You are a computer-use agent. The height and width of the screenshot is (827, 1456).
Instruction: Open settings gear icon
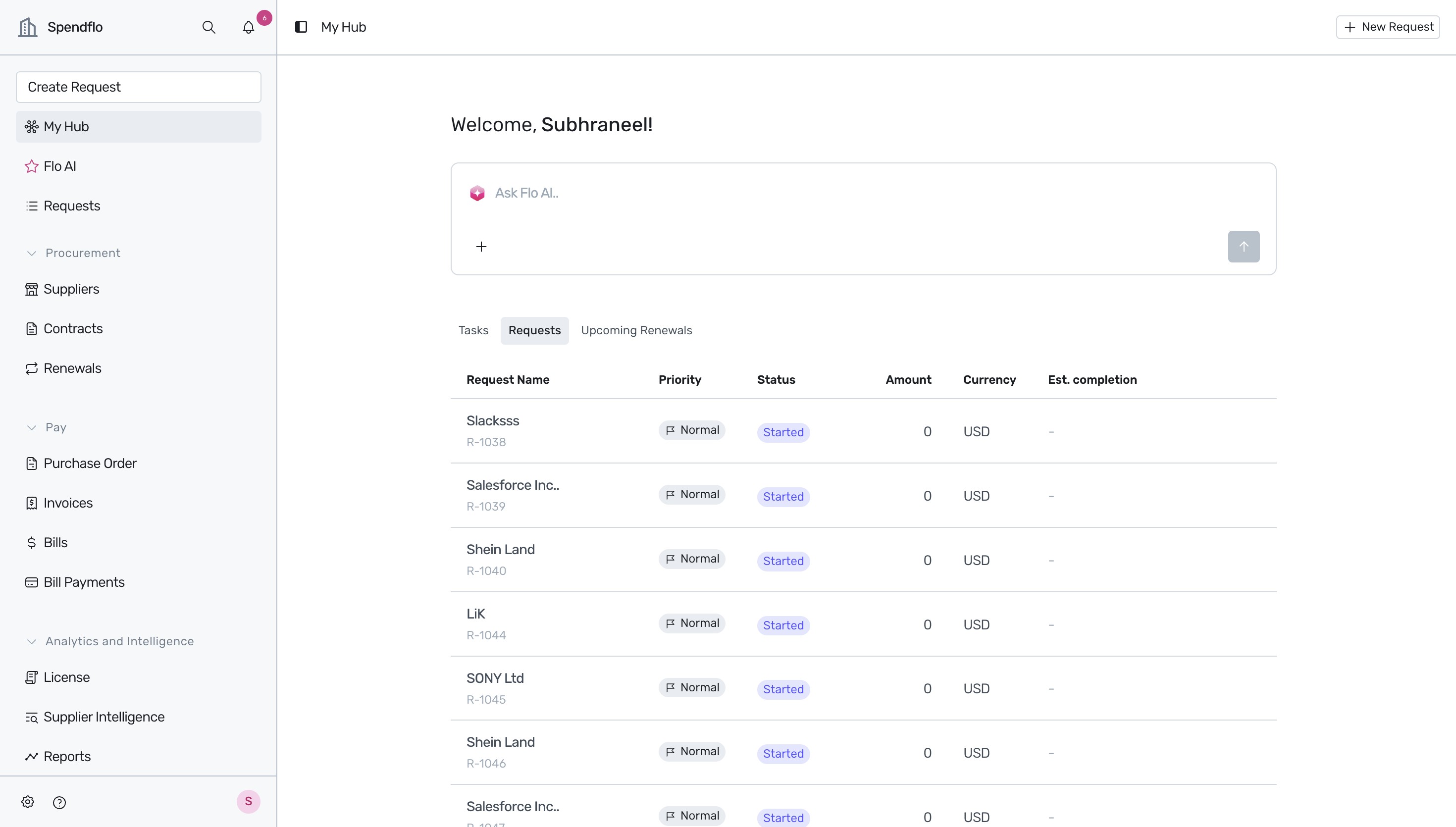pyautogui.click(x=28, y=802)
